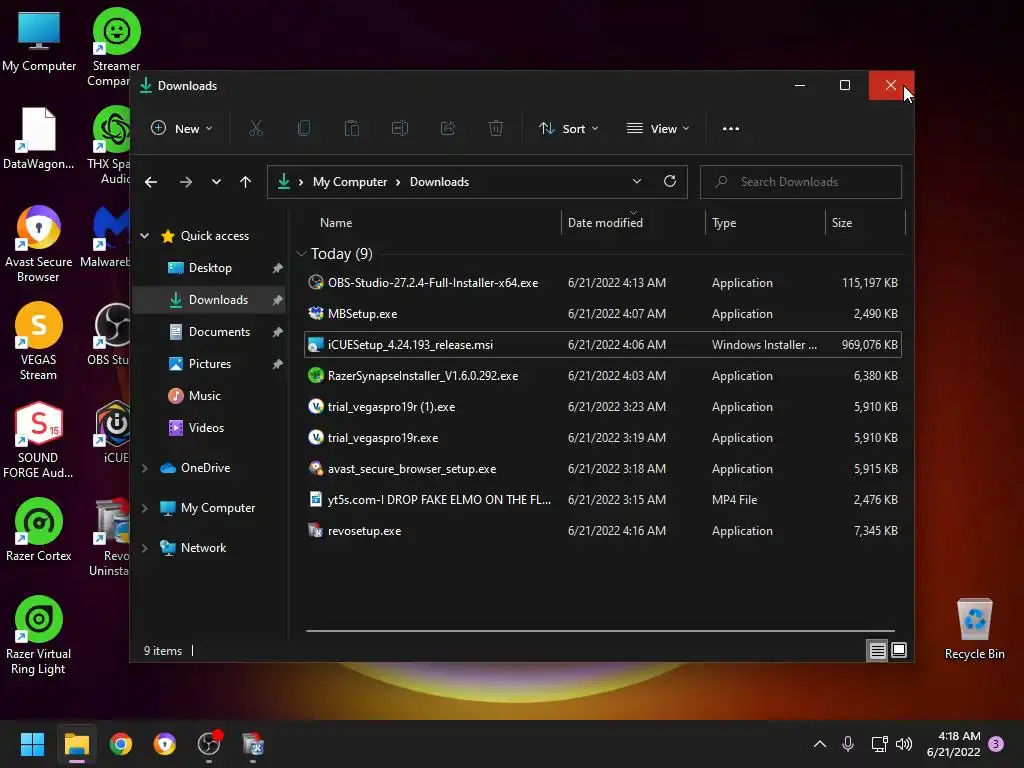Select iCUESetup_4.24.193_release.msi file
1024x768 pixels.
603,345
